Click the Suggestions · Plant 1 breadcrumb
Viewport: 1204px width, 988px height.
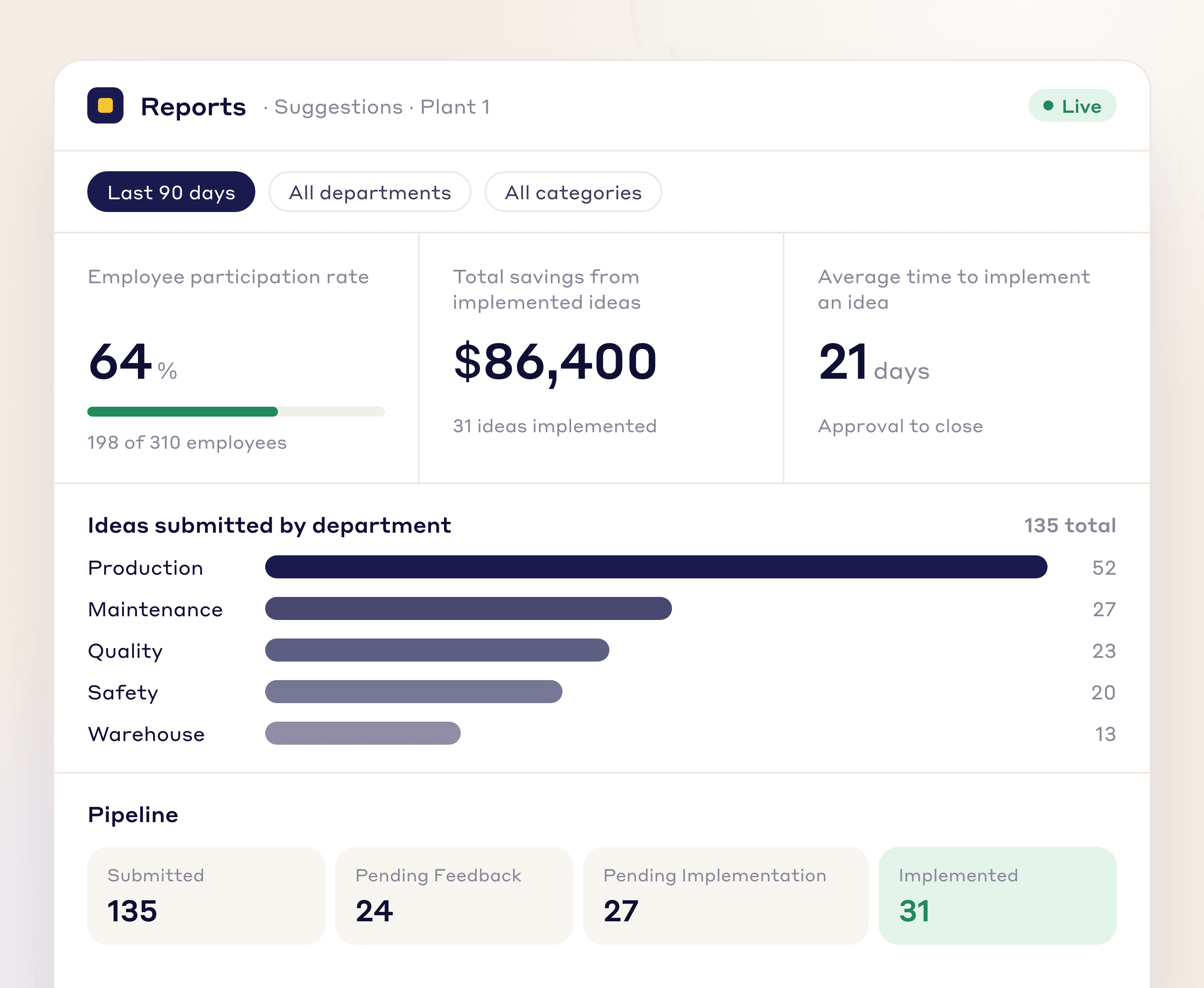click(382, 107)
